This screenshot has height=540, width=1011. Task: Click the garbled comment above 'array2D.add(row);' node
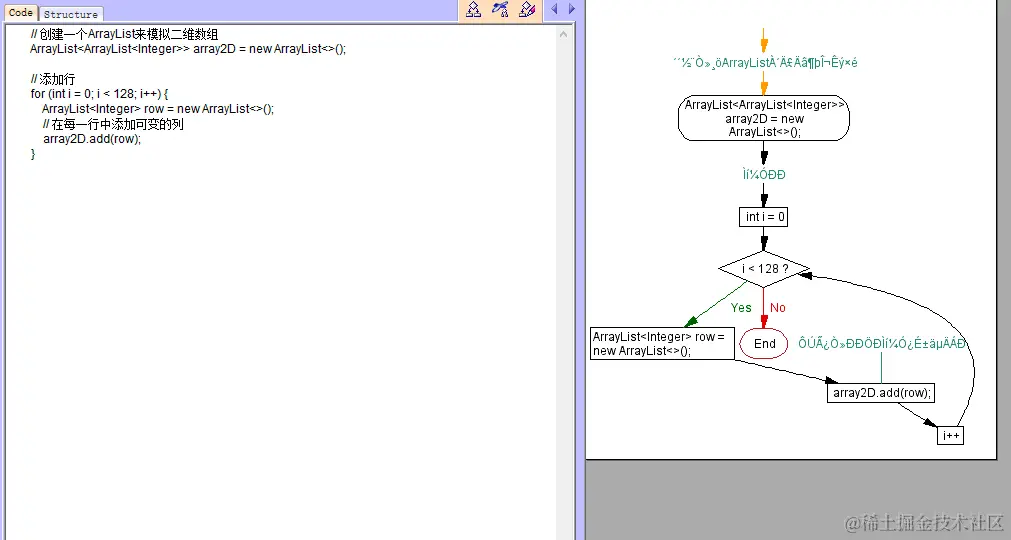pyautogui.click(x=882, y=343)
